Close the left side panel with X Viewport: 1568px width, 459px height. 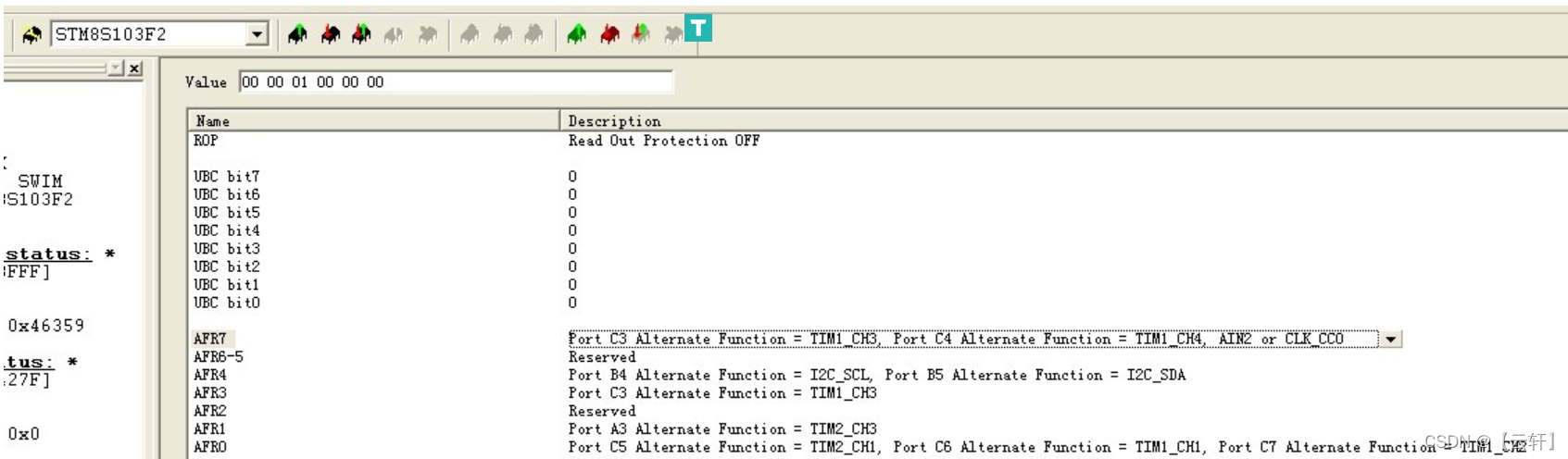tap(134, 68)
